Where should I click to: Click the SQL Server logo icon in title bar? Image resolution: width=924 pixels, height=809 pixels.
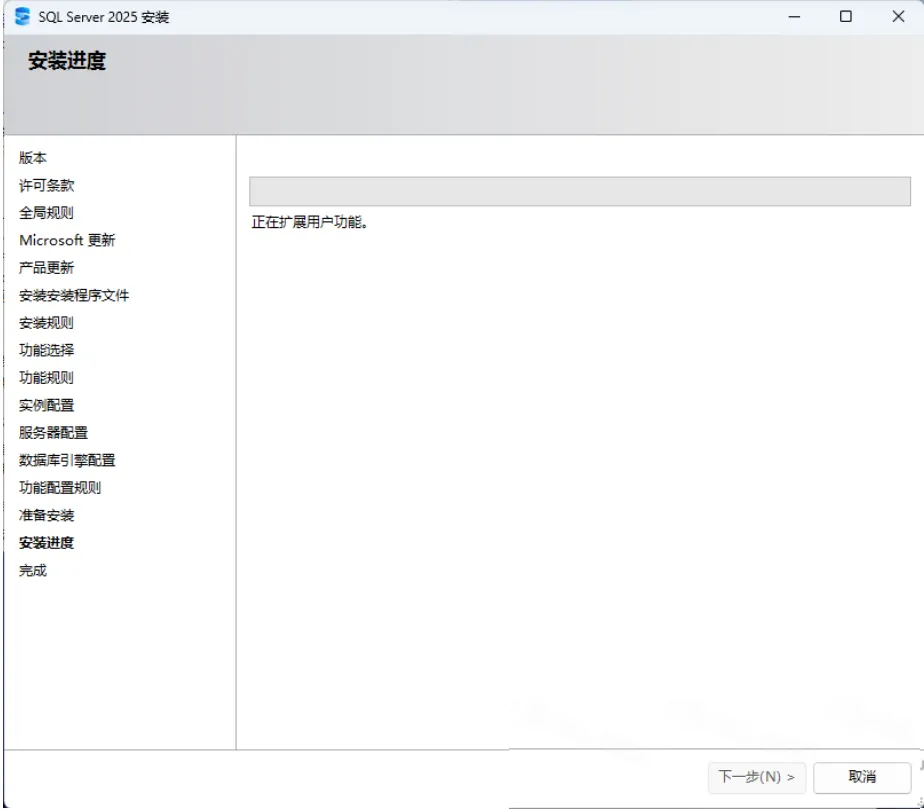tap(22, 16)
